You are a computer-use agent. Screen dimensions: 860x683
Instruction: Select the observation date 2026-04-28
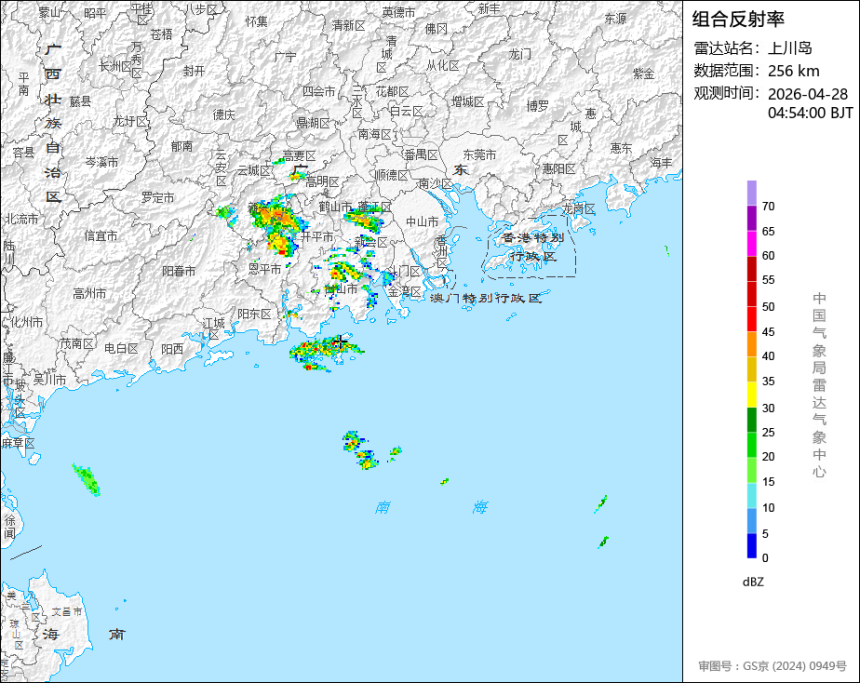tap(807, 94)
